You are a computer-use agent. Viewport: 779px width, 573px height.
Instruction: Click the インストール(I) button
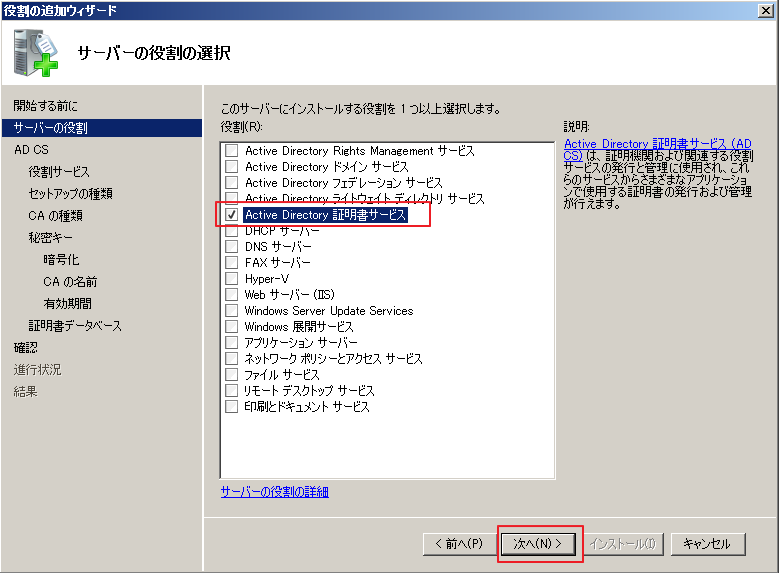coord(623,544)
